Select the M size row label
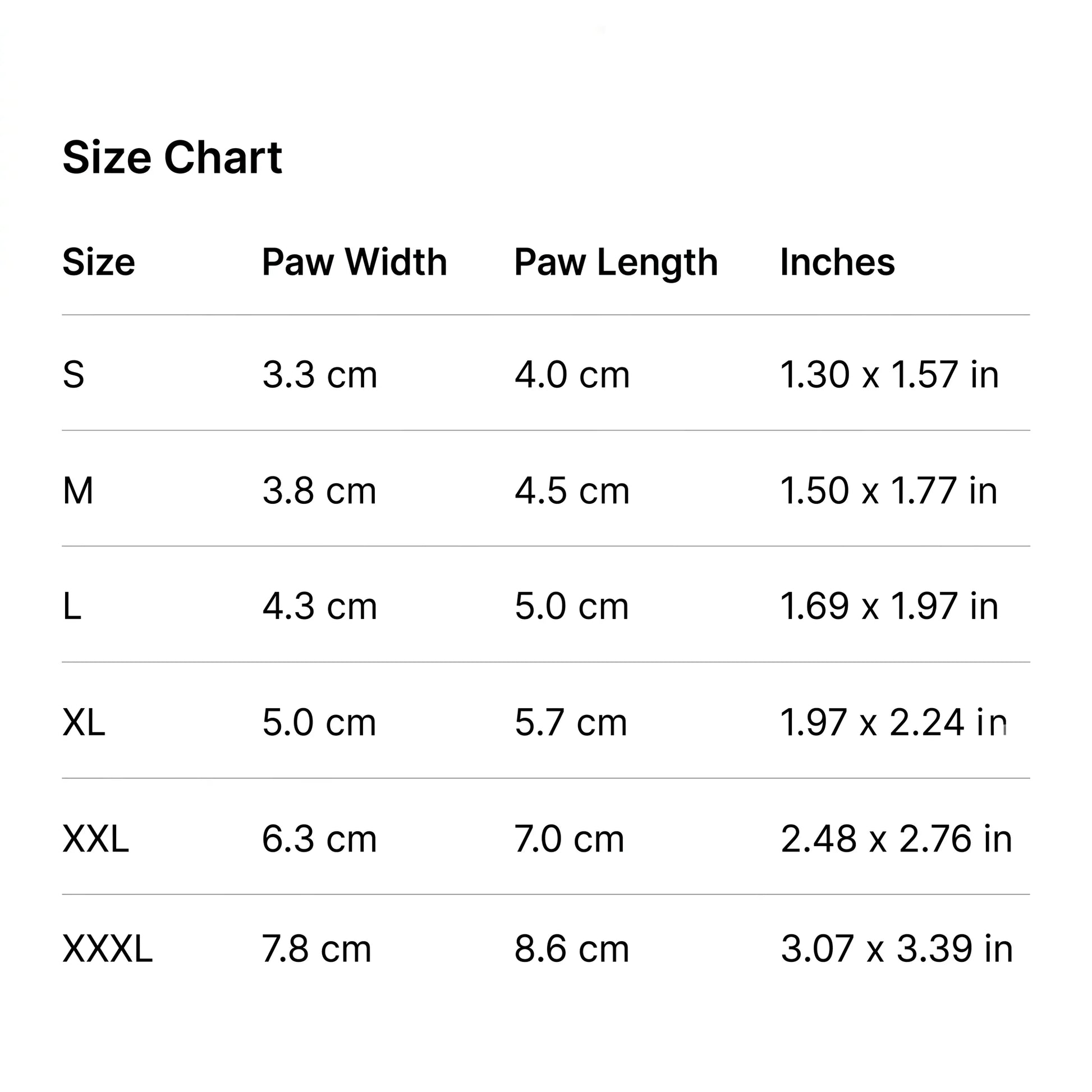 tap(78, 490)
